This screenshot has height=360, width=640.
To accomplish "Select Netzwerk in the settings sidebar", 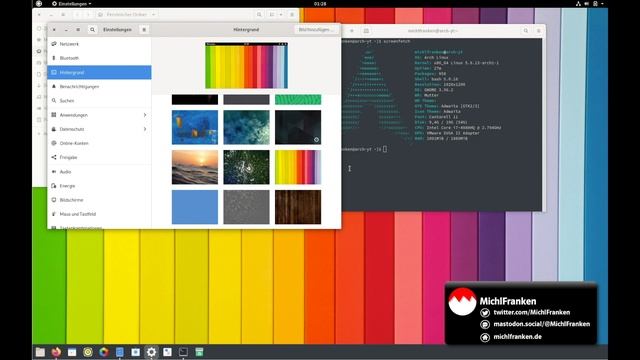I will pyautogui.click(x=99, y=44).
